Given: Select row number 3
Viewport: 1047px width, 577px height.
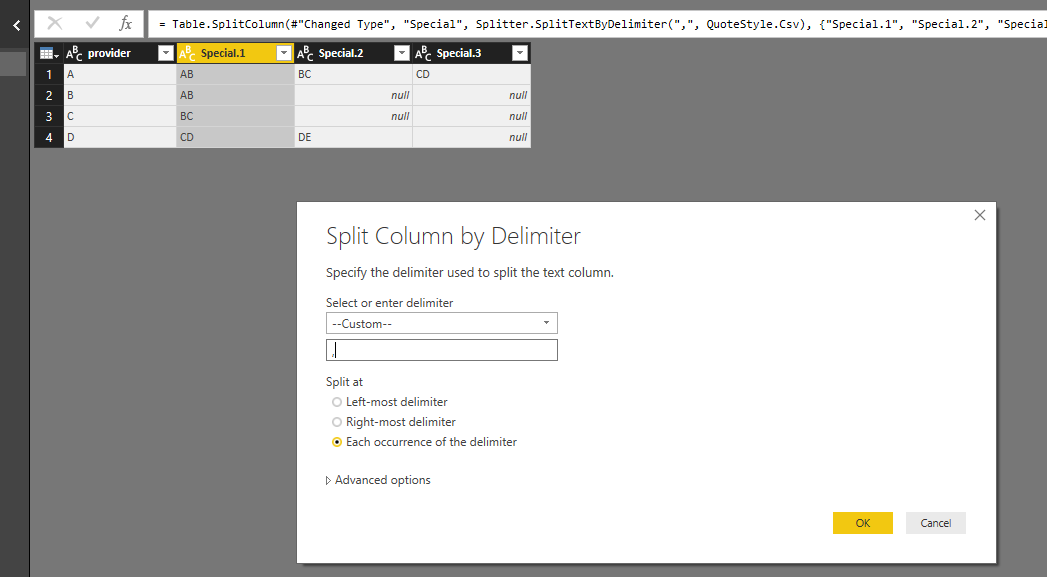Looking at the screenshot, I should [x=49, y=116].
